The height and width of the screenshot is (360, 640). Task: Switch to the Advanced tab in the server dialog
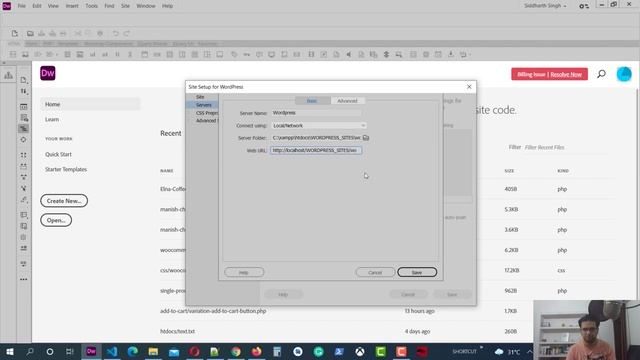click(x=347, y=101)
